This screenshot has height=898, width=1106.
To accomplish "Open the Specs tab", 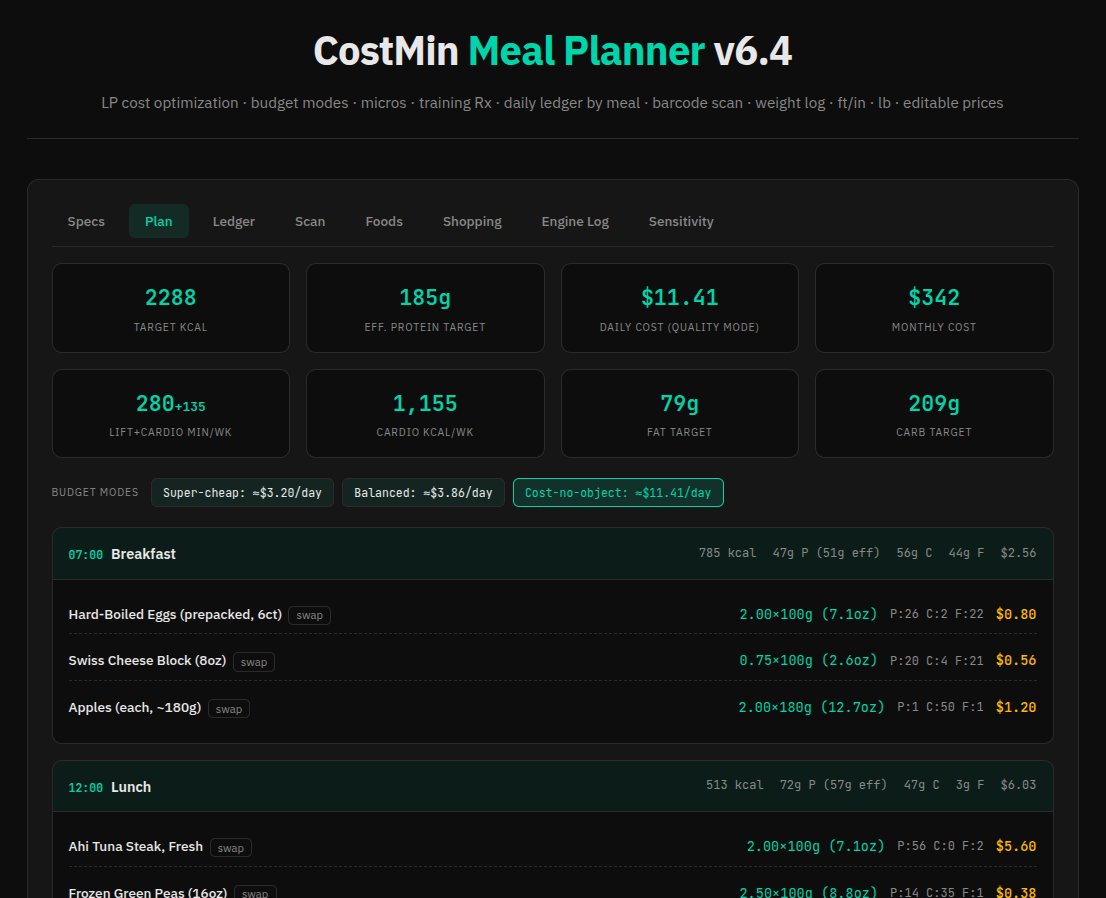I will point(86,222).
